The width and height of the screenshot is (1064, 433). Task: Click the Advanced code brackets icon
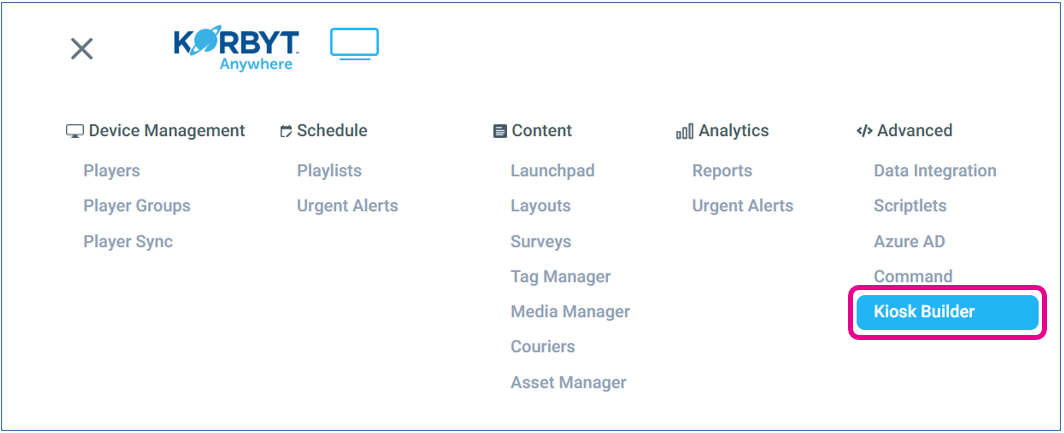864,131
